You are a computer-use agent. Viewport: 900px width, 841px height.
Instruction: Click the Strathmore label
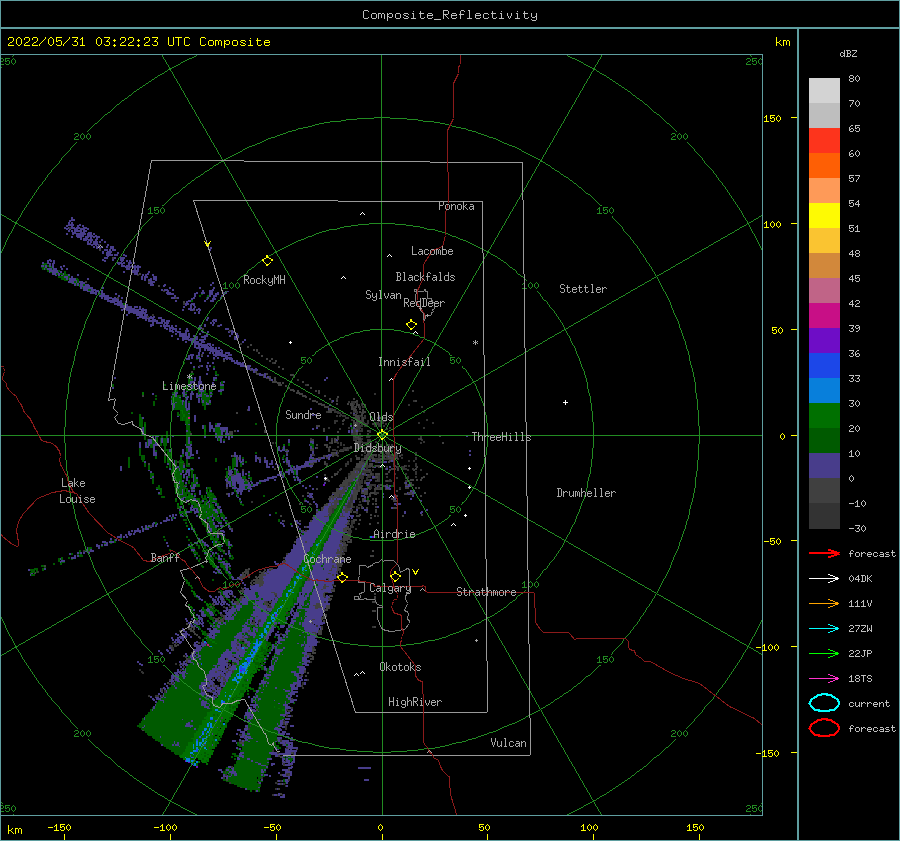point(486,592)
